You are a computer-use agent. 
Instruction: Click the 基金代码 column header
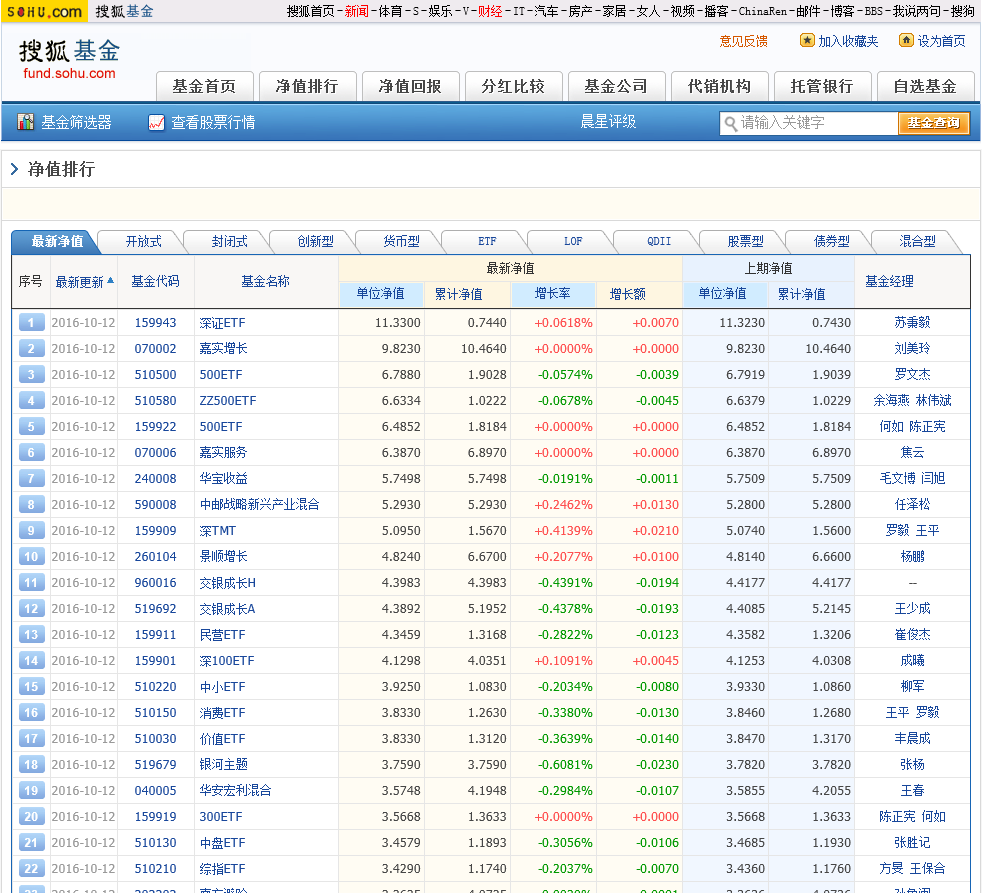155,282
